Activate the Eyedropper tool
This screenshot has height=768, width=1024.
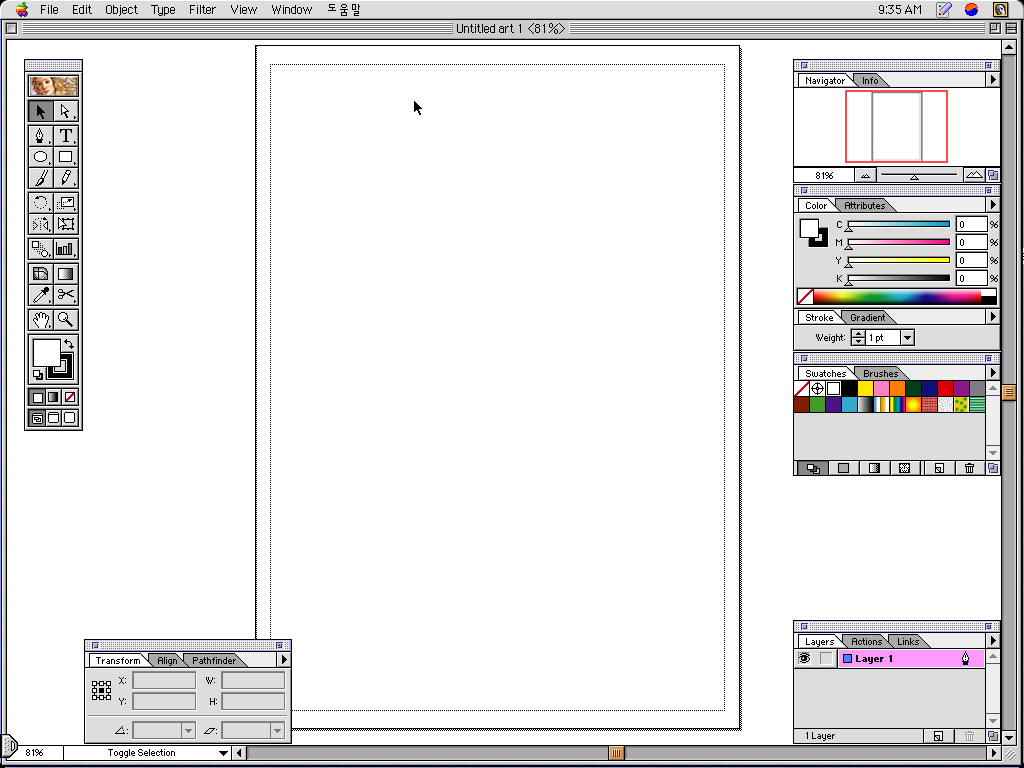(x=41, y=294)
